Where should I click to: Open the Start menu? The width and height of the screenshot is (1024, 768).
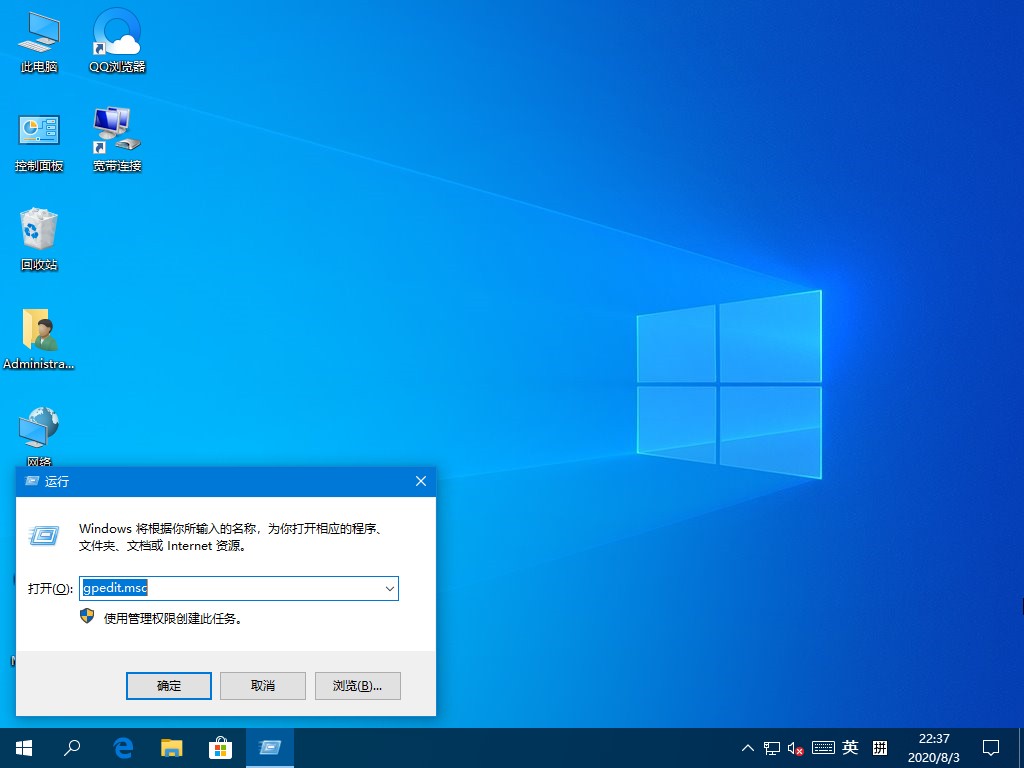[22, 747]
